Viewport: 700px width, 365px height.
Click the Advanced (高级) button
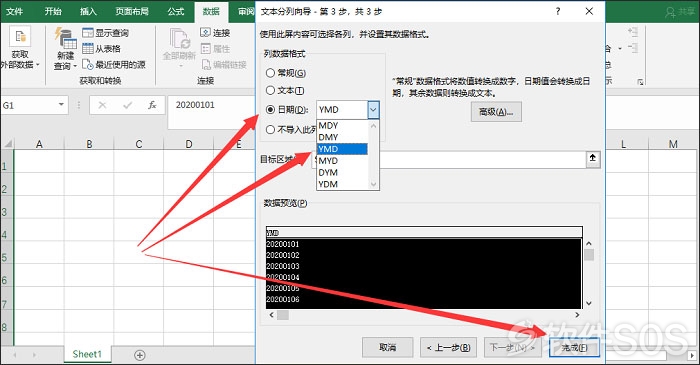click(x=496, y=112)
